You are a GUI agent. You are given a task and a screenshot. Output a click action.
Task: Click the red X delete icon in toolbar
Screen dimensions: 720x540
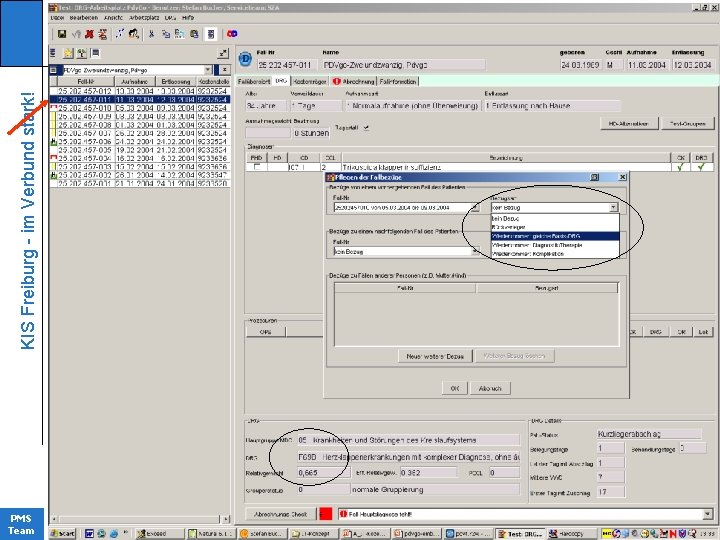90,34
